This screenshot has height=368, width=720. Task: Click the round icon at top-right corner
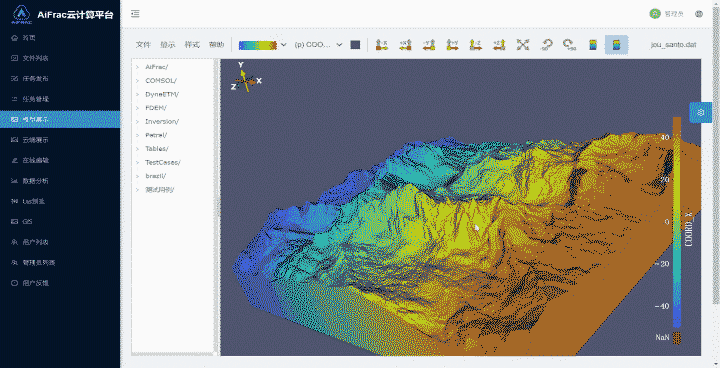click(699, 14)
